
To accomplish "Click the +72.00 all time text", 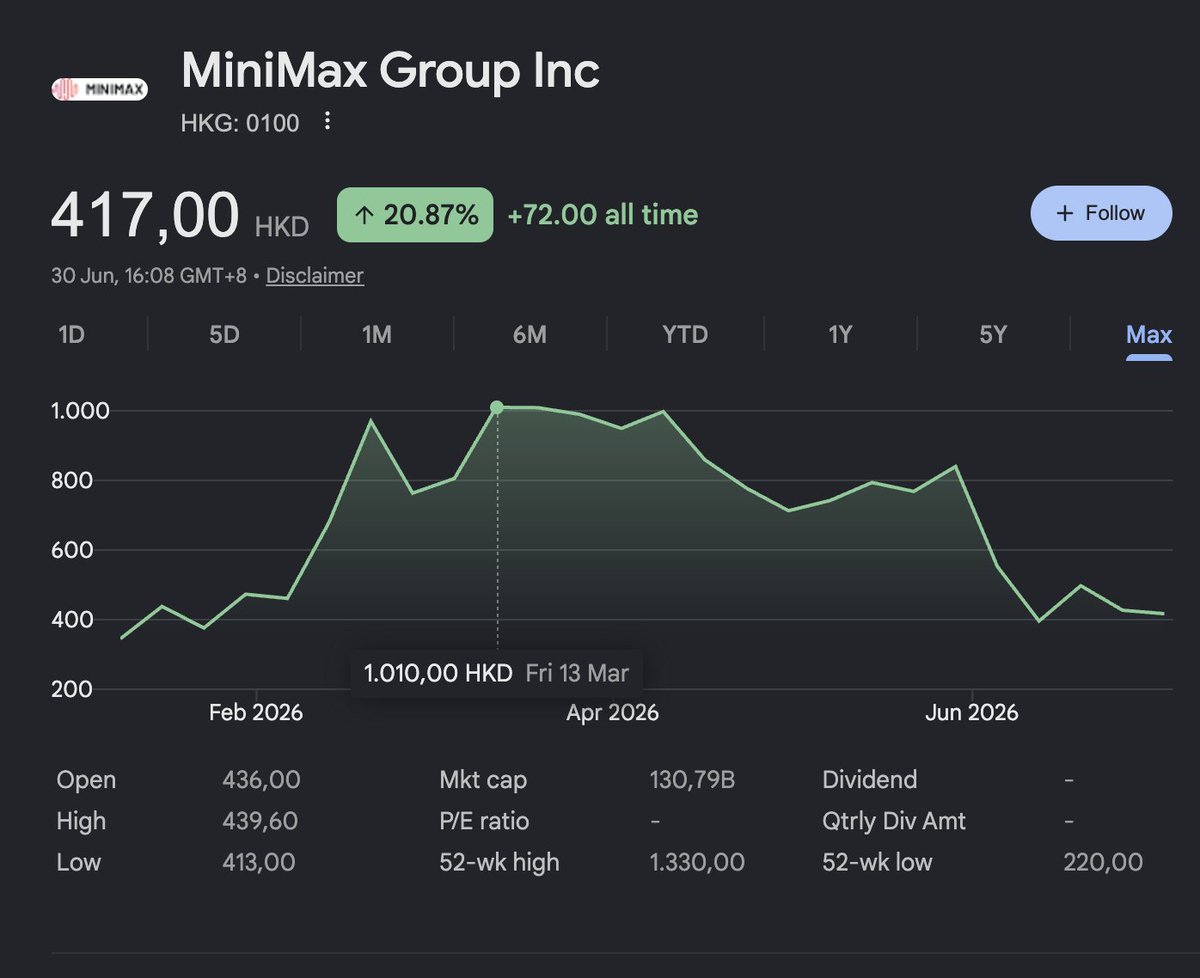I will coord(603,214).
